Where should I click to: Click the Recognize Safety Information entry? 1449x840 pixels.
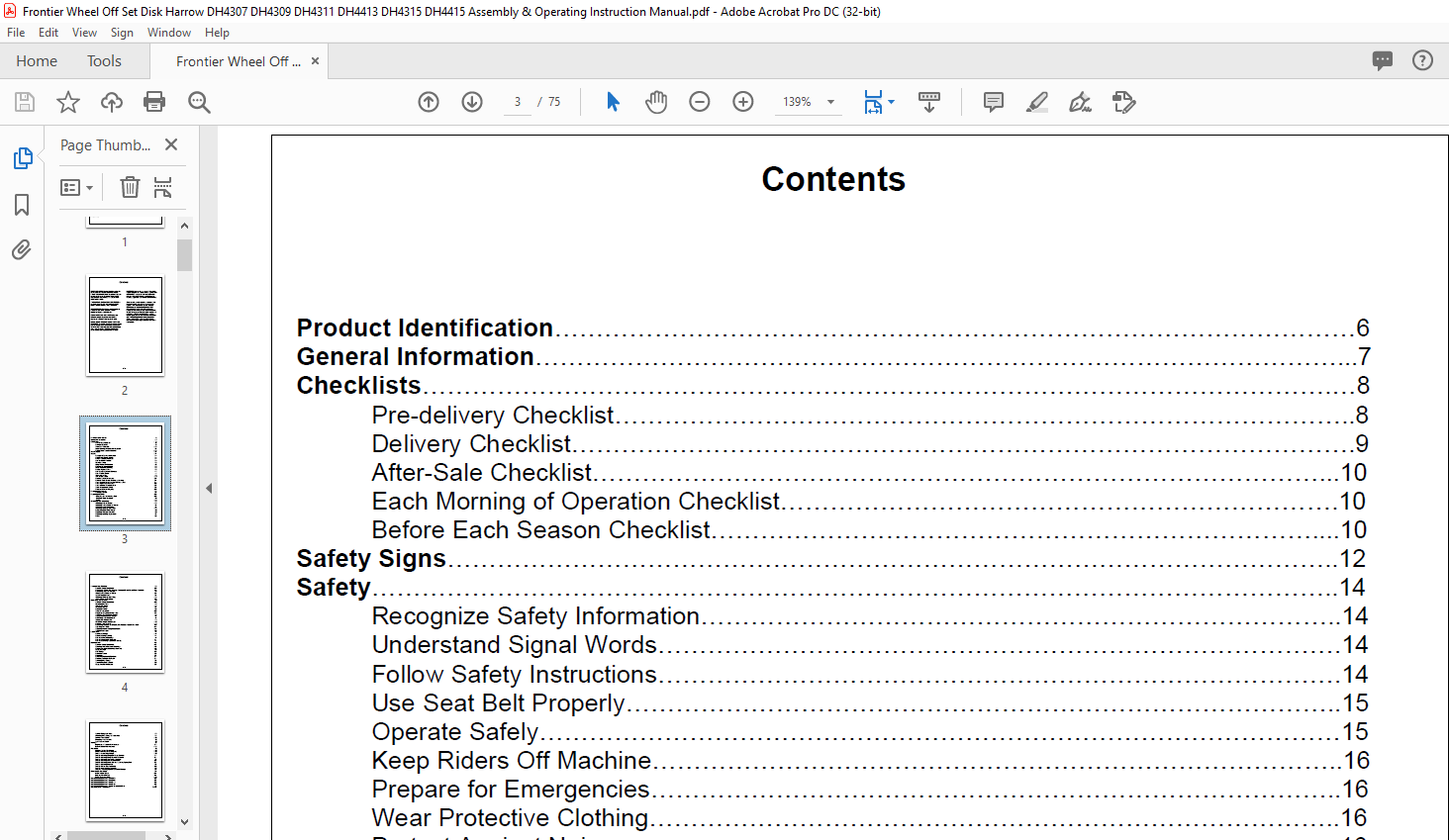click(x=871, y=615)
